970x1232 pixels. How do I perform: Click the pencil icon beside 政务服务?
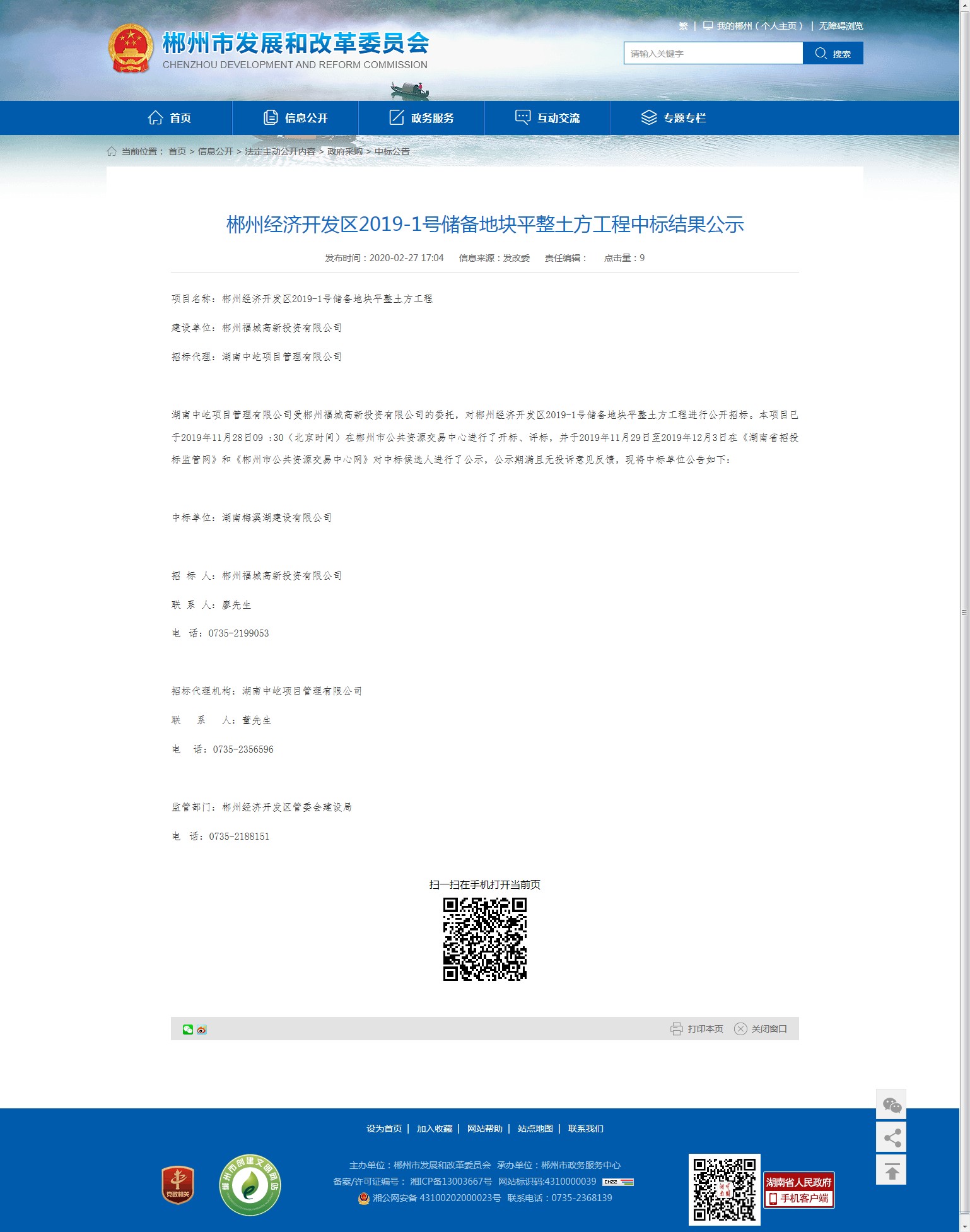pos(397,117)
